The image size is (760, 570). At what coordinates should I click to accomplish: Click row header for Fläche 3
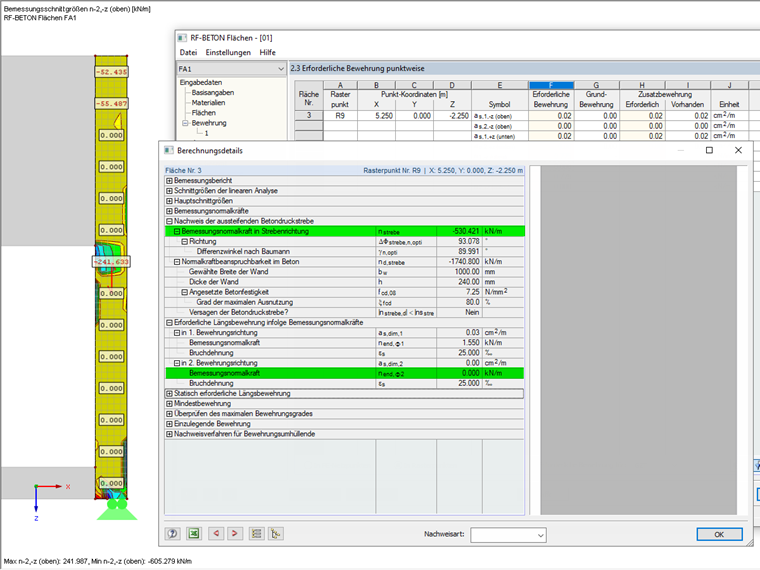pos(309,116)
